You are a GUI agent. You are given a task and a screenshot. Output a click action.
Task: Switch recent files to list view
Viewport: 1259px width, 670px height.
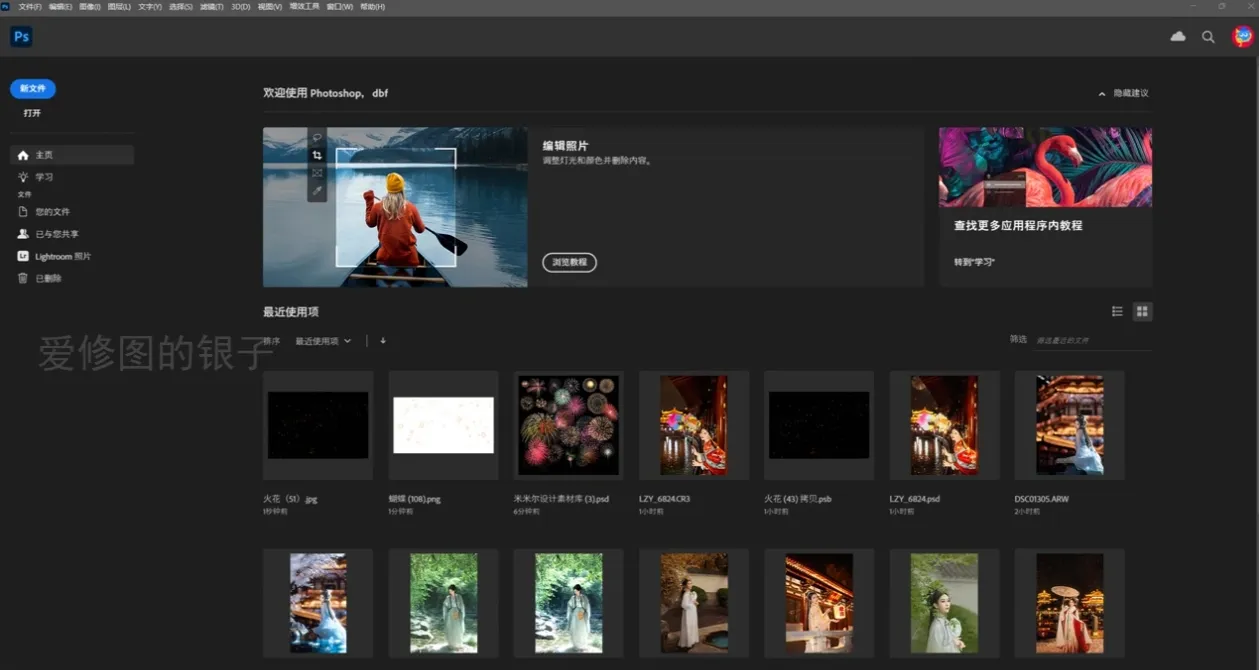[1117, 312]
